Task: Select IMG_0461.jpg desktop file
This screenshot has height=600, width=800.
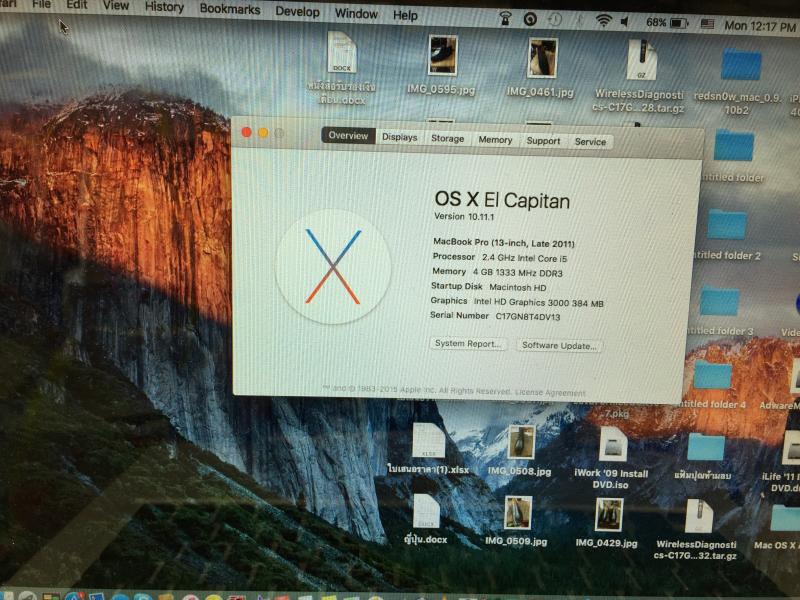Action: (542, 58)
